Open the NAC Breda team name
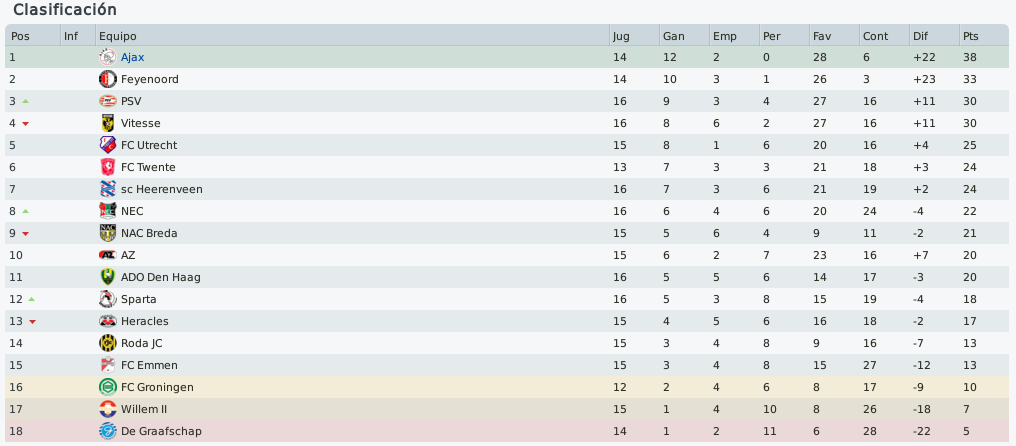1016x446 pixels. 149,233
